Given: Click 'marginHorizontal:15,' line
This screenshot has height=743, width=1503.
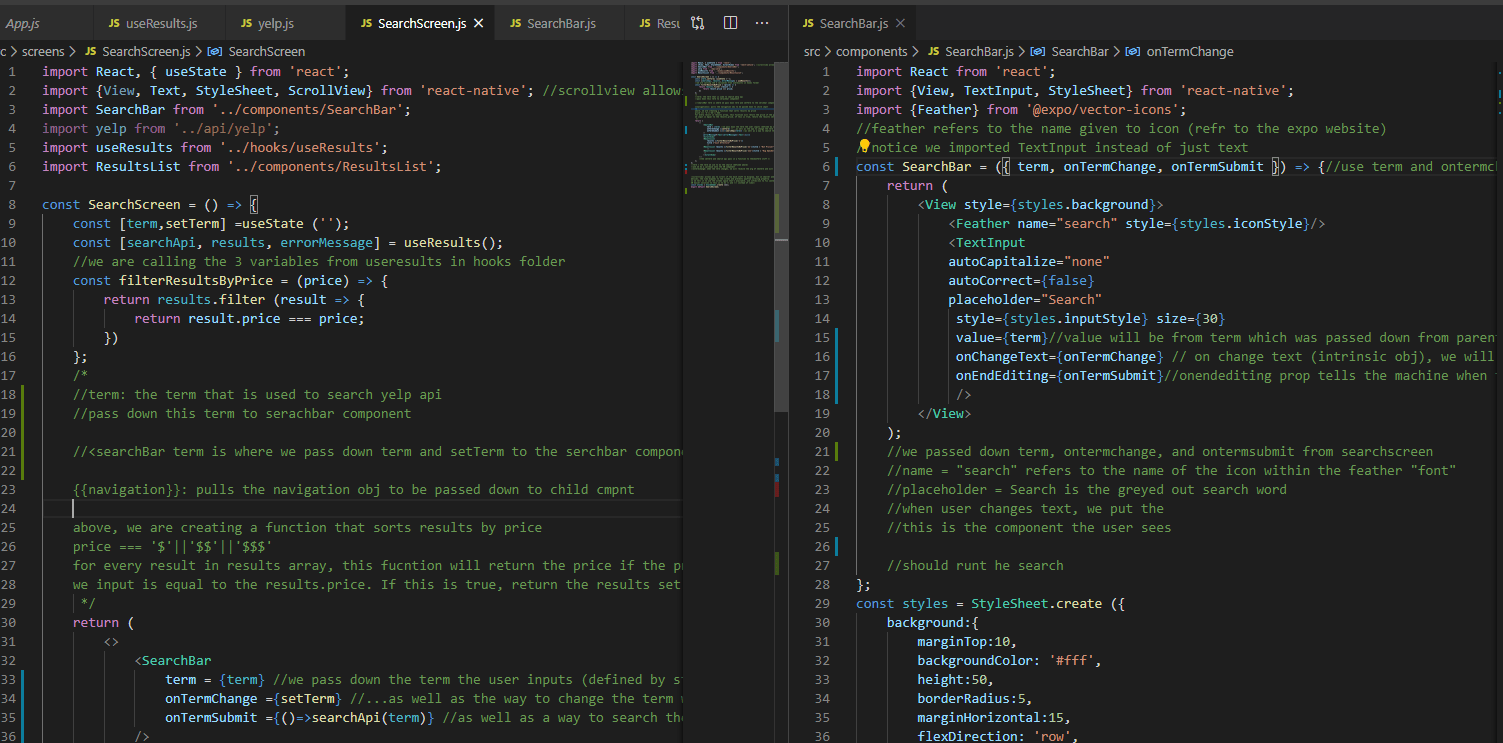Looking at the screenshot, I should point(994,717).
